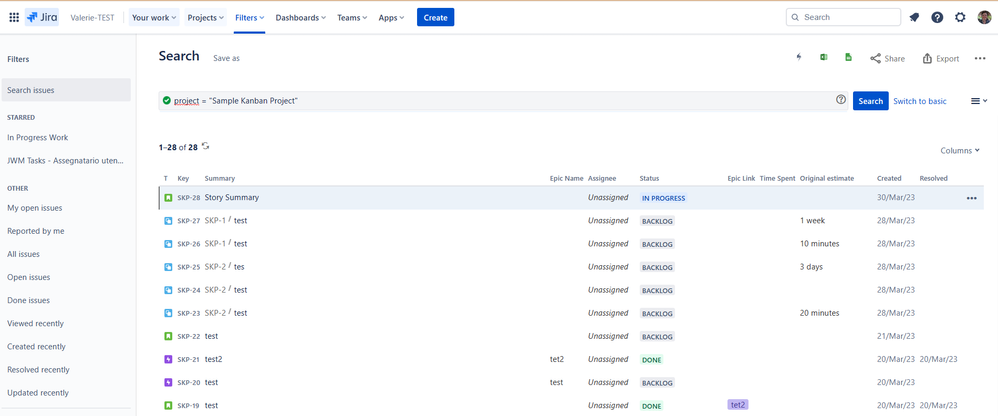
Task: Click Save as button
Action: point(227,58)
